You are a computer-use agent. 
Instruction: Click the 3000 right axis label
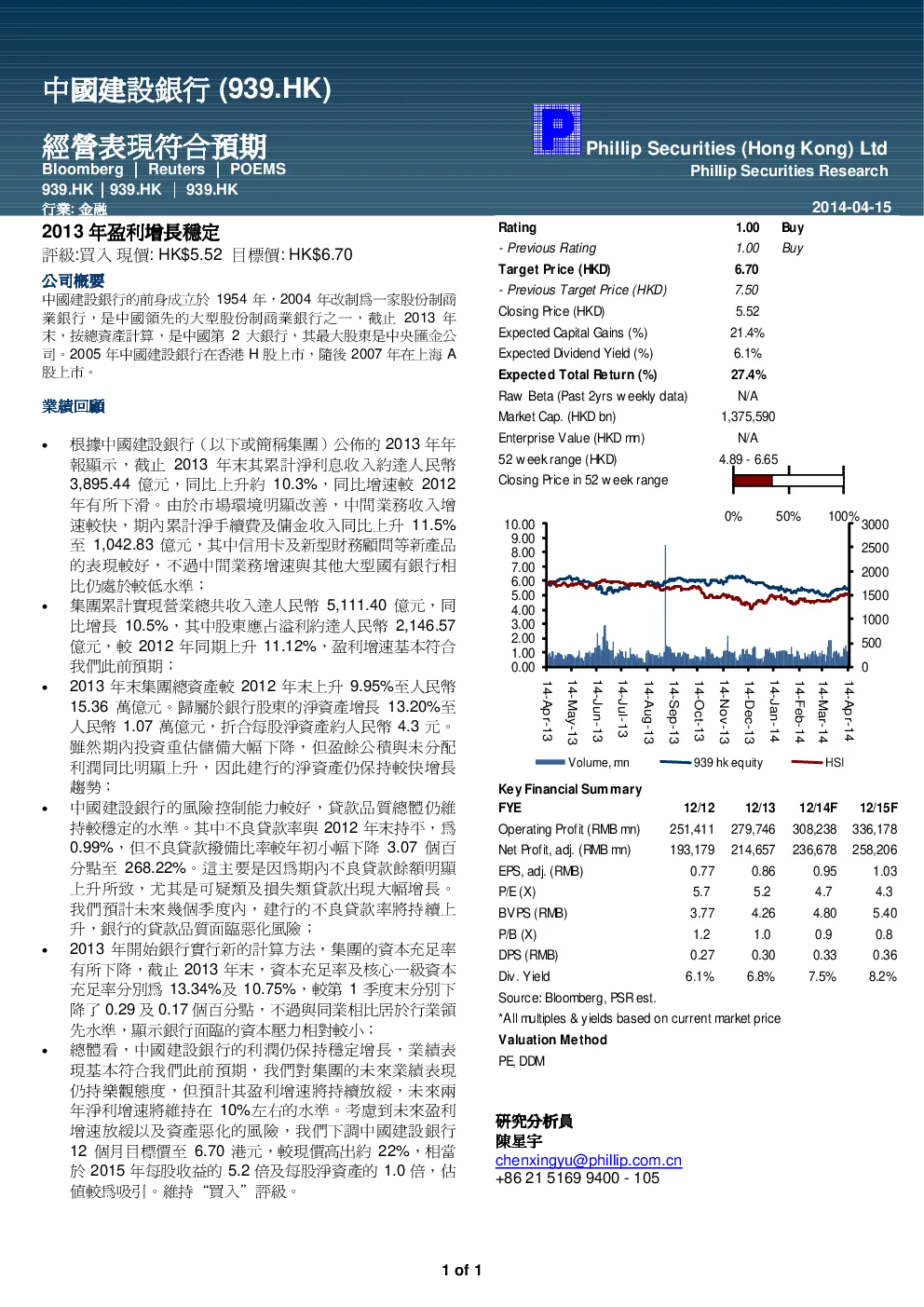[x=875, y=524]
